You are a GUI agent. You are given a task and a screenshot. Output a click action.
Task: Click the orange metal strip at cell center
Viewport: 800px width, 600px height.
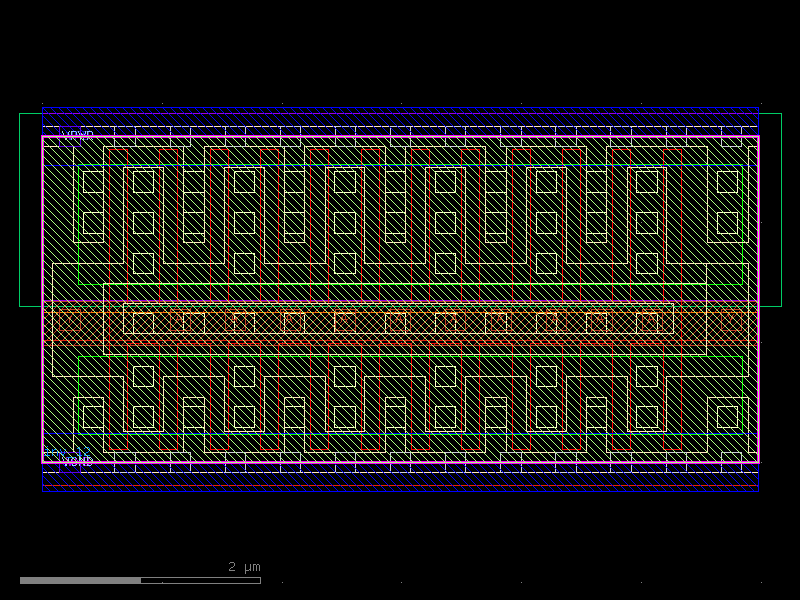(x=400, y=322)
